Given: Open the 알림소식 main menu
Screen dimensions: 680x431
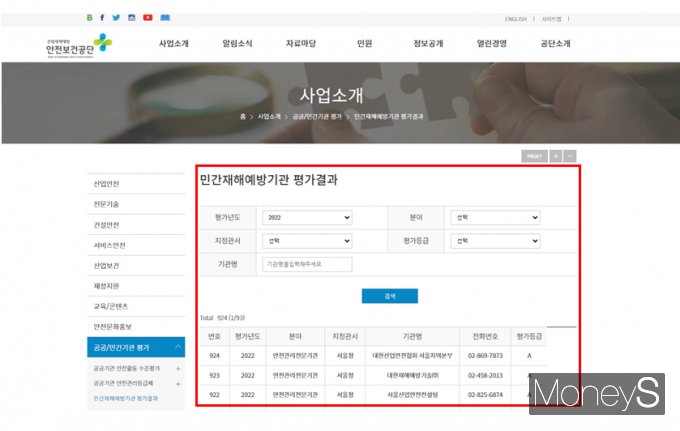Looking at the screenshot, I should pyautogui.click(x=237, y=43).
